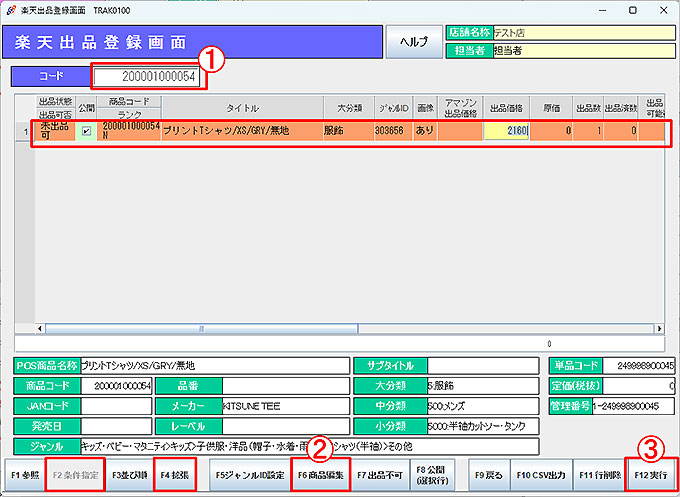The height and width of the screenshot is (497, 680).
Task: Click the コード input field
Action: 148,77
